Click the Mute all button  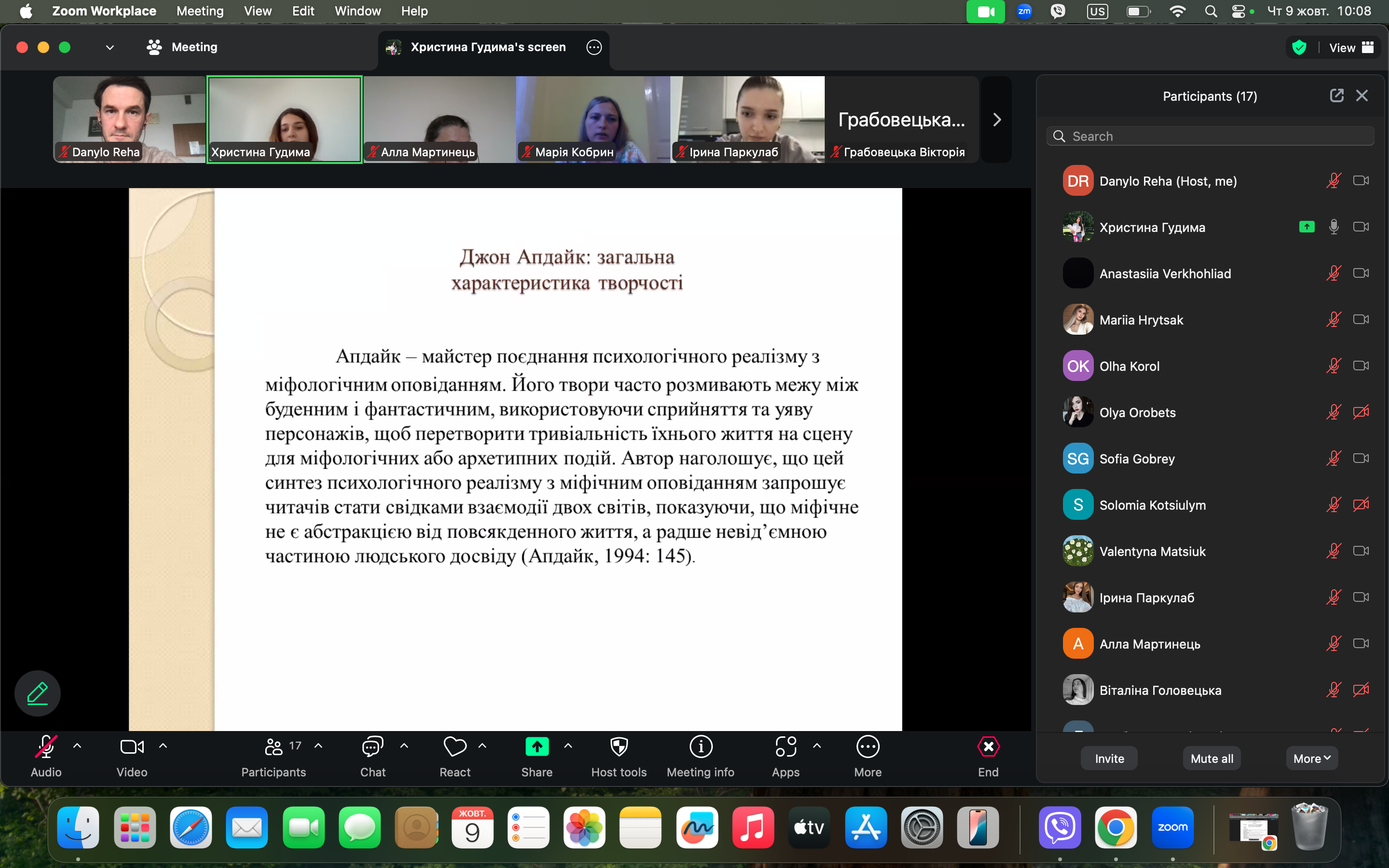[1212, 759]
